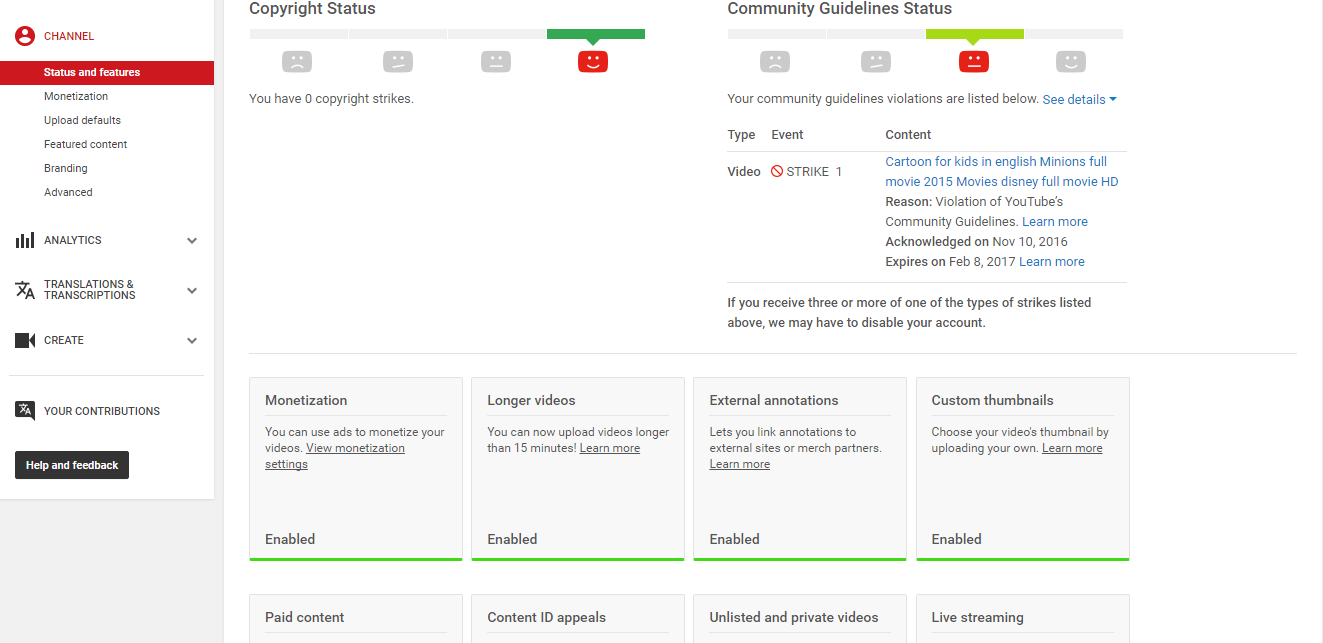Open Upload defaults menu item

(82, 120)
